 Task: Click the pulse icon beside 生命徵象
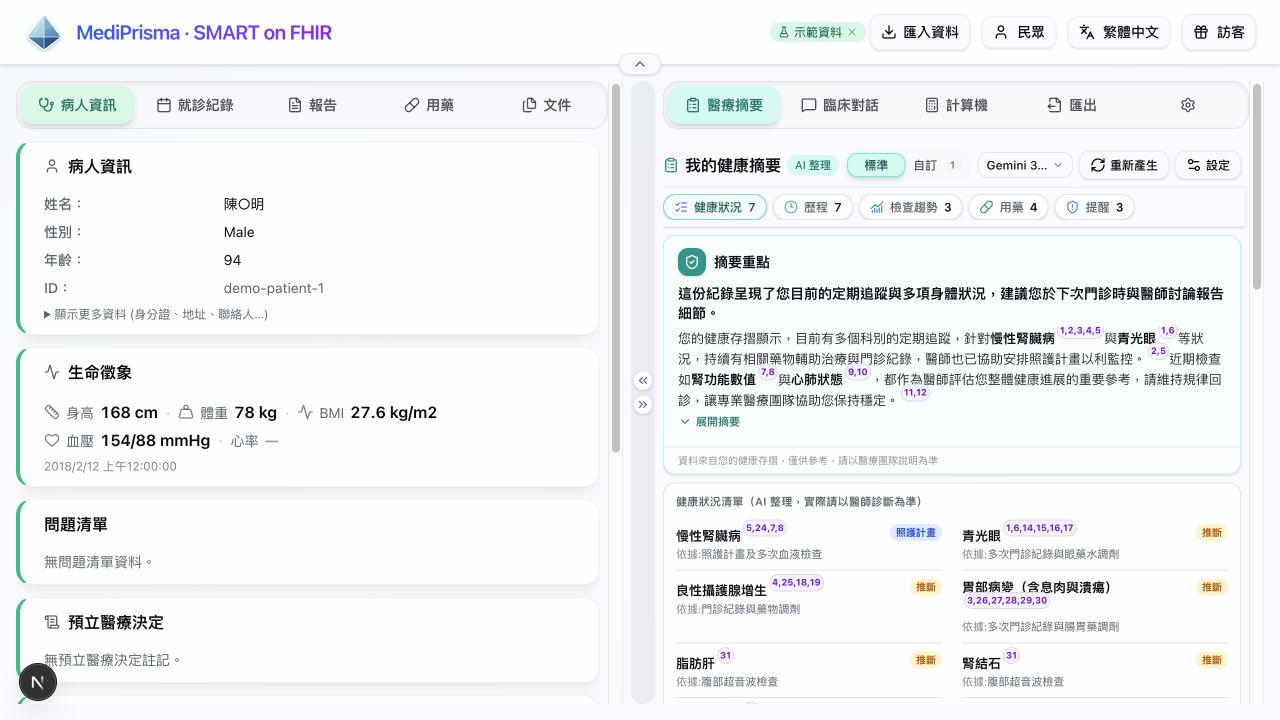coord(52,372)
